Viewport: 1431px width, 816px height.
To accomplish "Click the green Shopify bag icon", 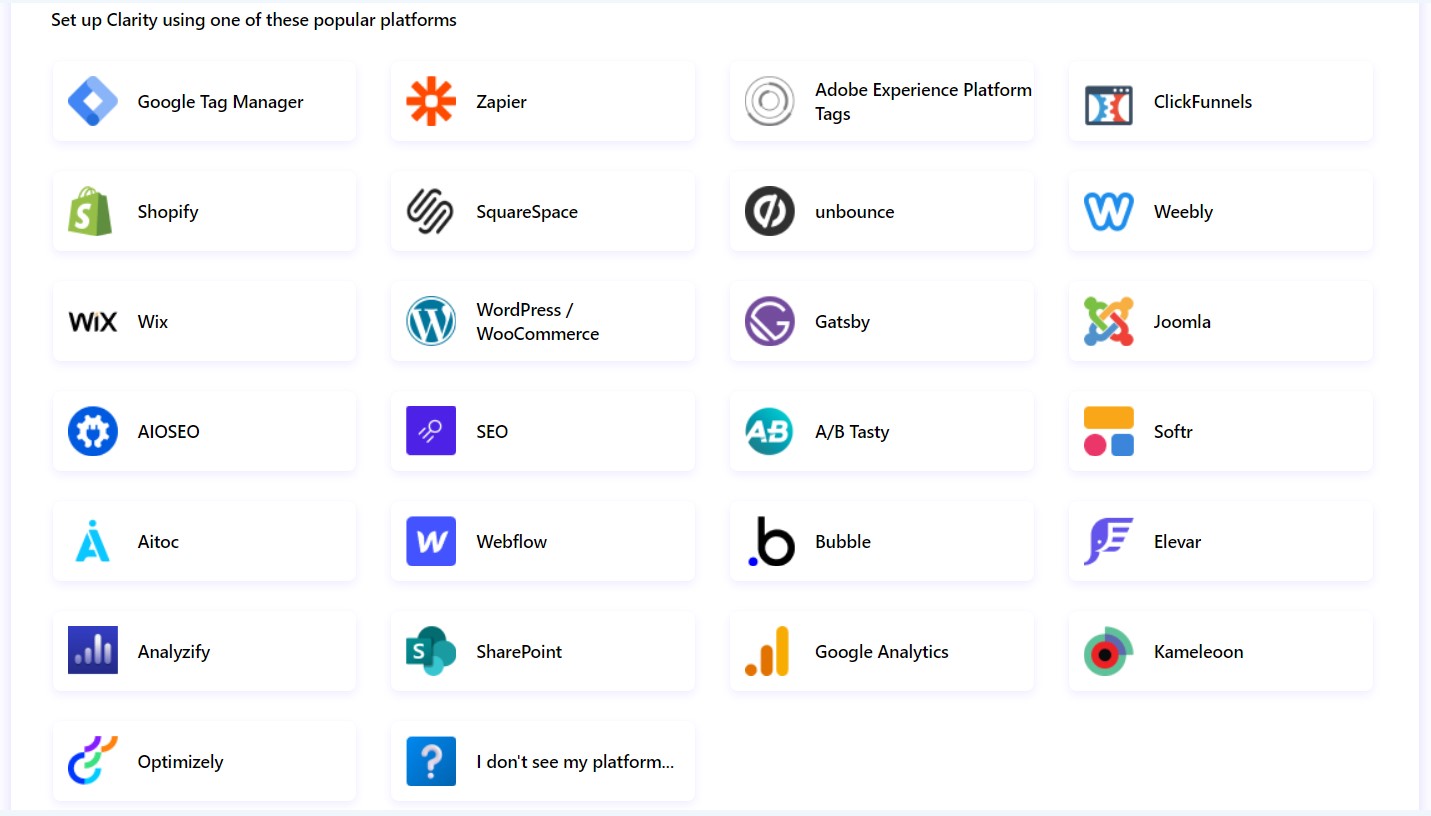I will [x=91, y=211].
